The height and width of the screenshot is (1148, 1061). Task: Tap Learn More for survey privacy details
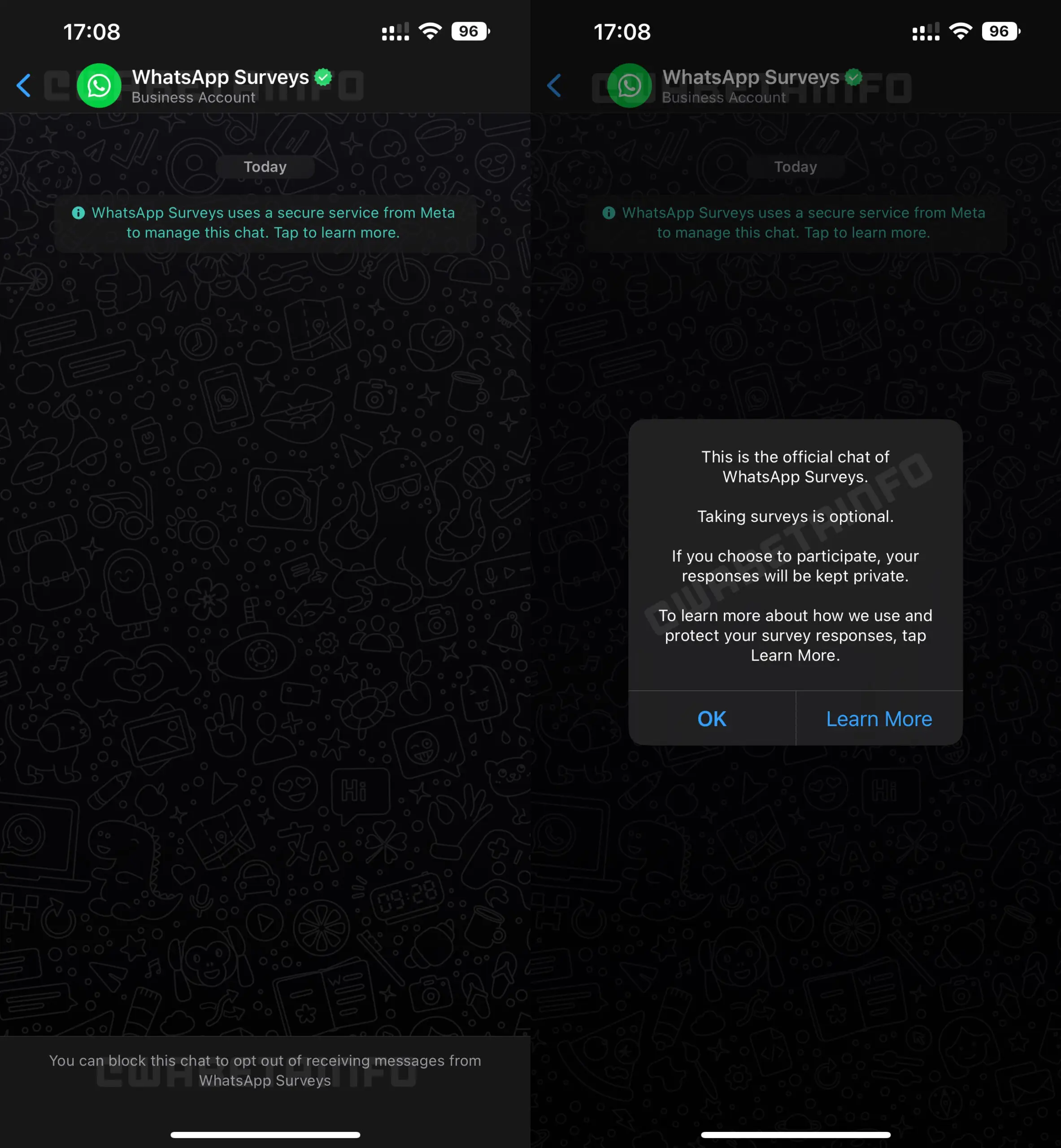[x=877, y=718]
